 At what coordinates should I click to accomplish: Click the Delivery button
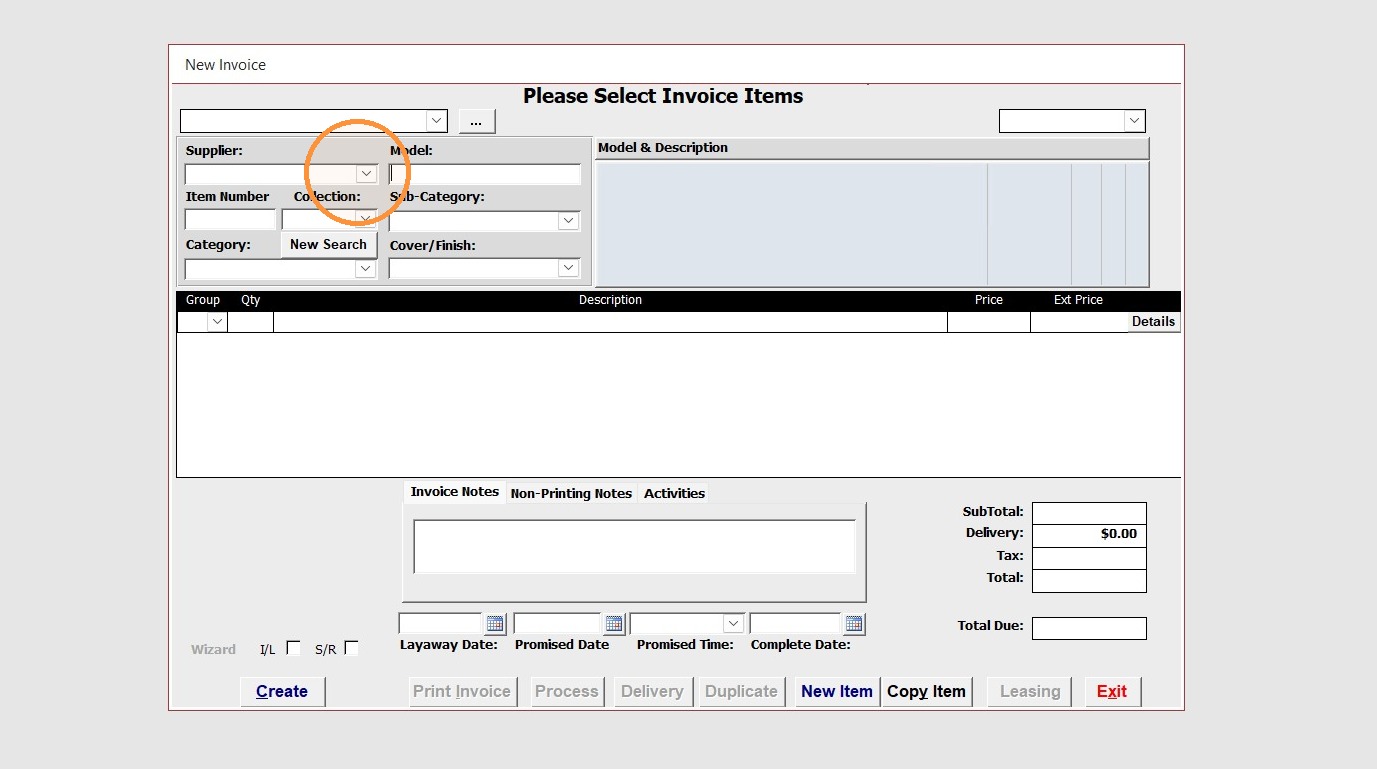pyautogui.click(x=652, y=691)
